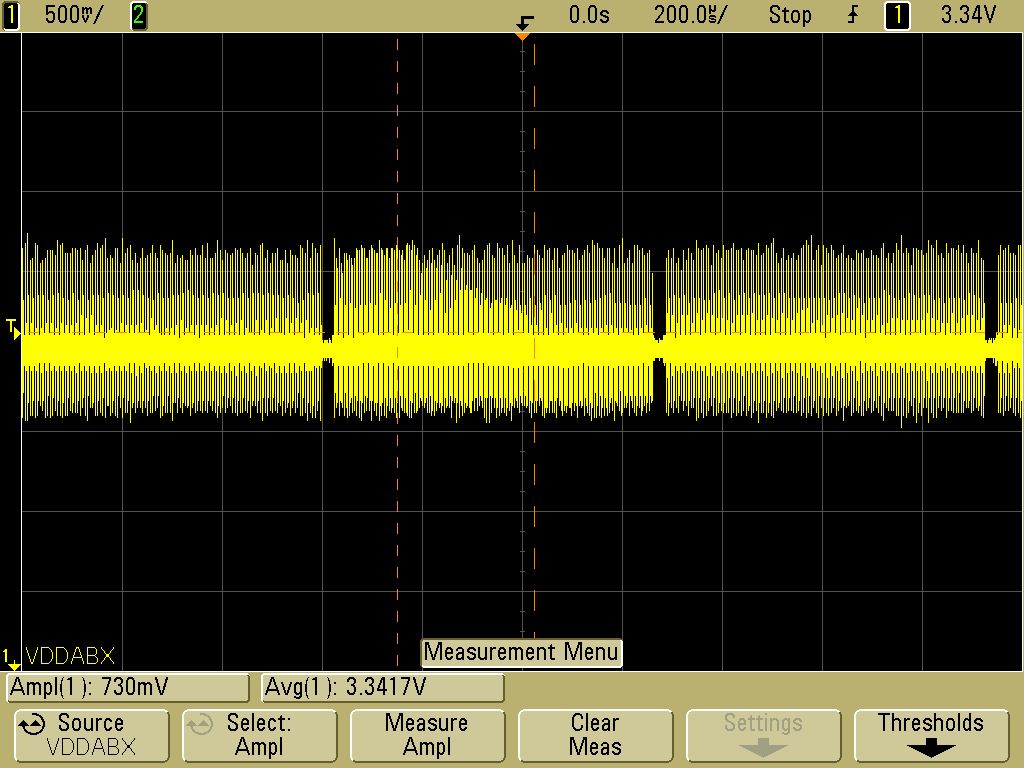Select the trigger source 1 badge
Viewport: 1024px width, 768px height.
[897, 15]
